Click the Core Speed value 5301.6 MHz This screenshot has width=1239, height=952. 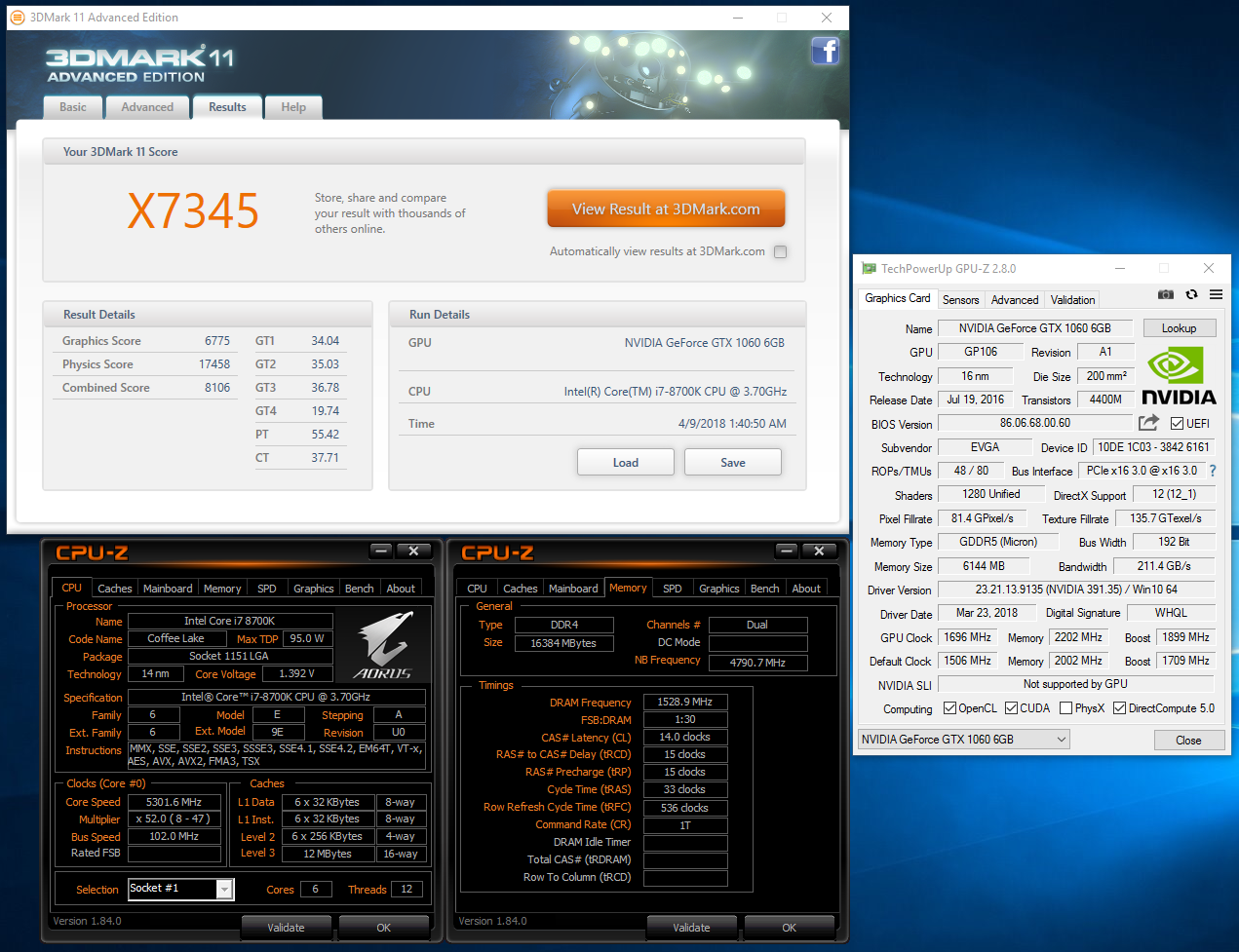click(x=174, y=802)
